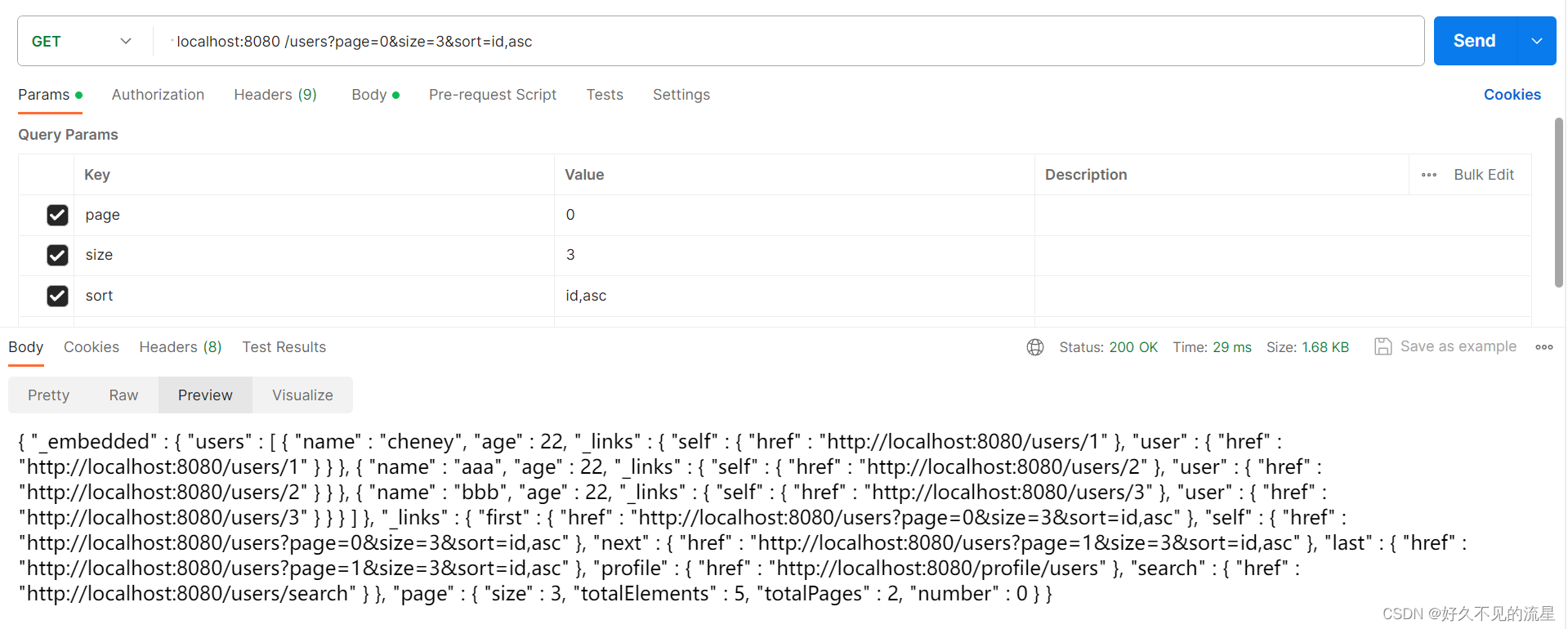Switch response view to Pretty
This screenshot has width=1568, height=629.
(49, 395)
